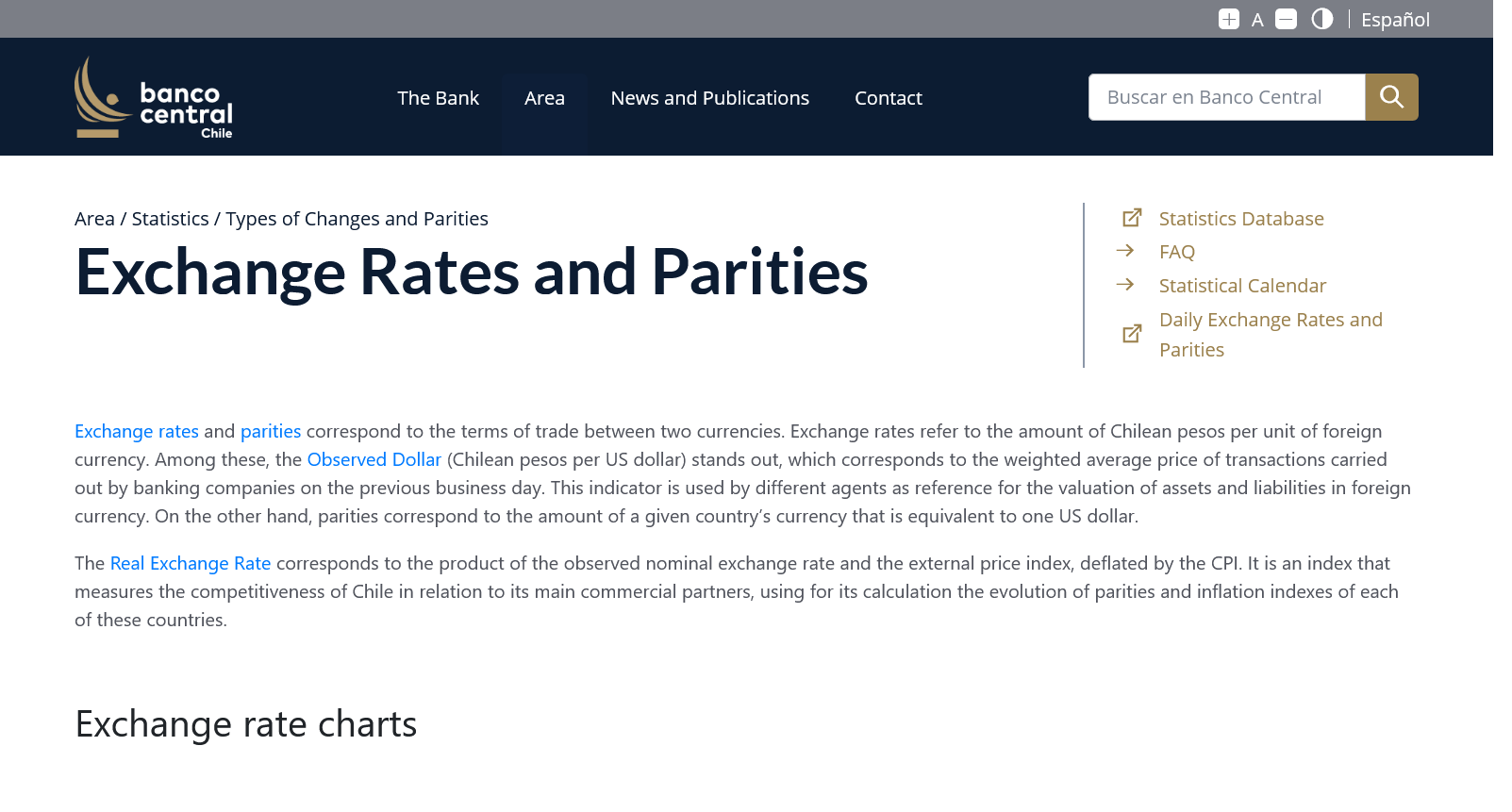This screenshot has height=812, width=1512.
Task: Open The Bank menu
Action: (x=438, y=98)
